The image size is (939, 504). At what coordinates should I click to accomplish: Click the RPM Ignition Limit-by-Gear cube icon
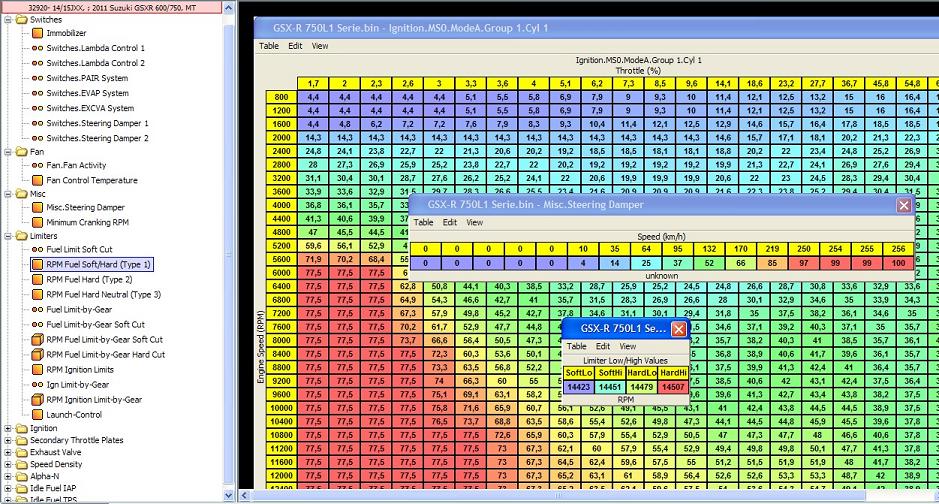tap(38, 400)
